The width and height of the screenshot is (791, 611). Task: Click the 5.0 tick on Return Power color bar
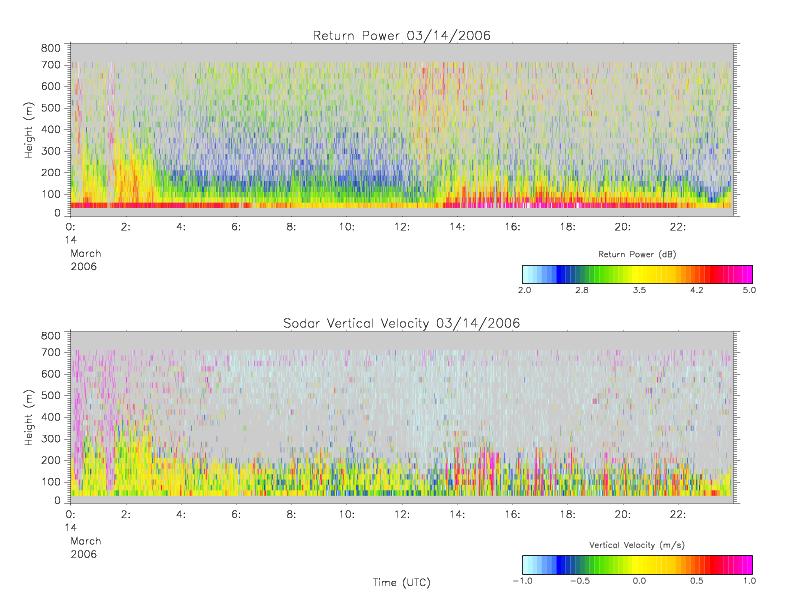tap(749, 290)
